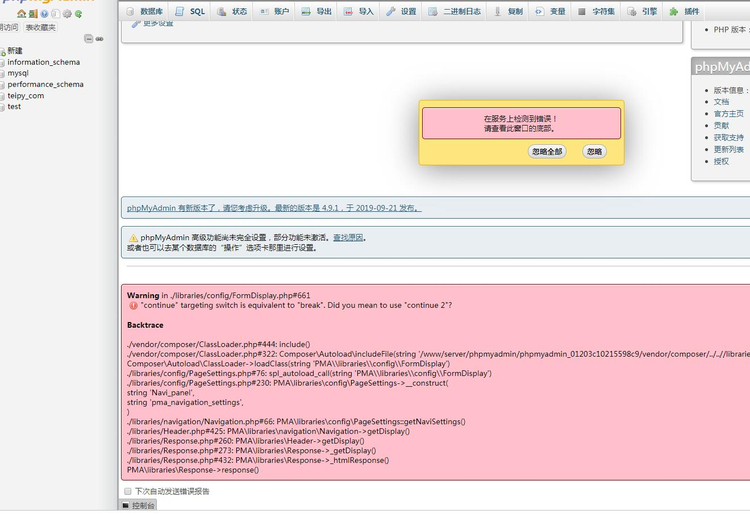Viewport: 750px width, 514px height.
Task: Open the 更新列表 changelog link
Action: (728, 150)
